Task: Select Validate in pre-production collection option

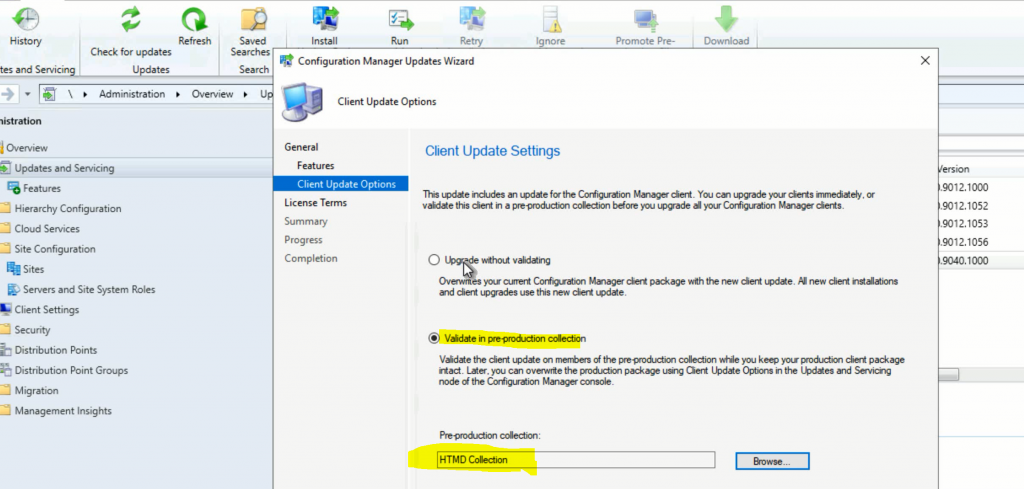Action: 434,338
